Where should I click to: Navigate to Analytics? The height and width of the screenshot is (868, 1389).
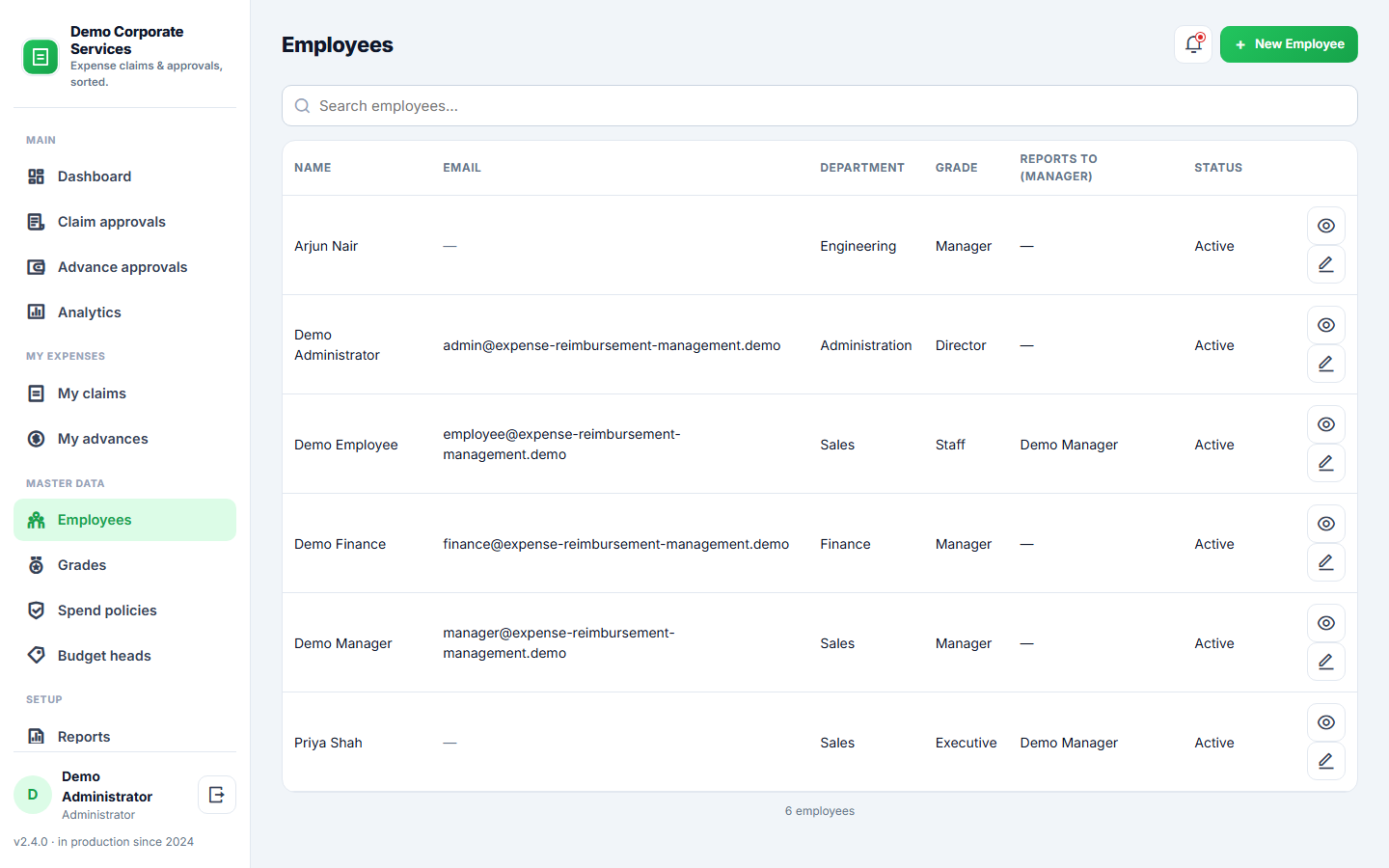click(x=124, y=312)
